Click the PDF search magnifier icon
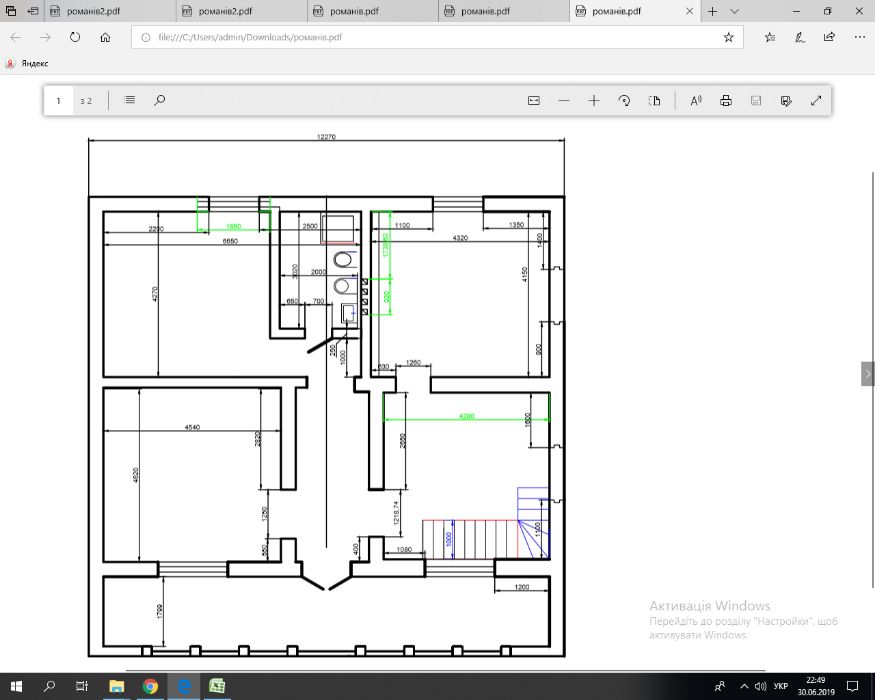 [x=159, y=100]
